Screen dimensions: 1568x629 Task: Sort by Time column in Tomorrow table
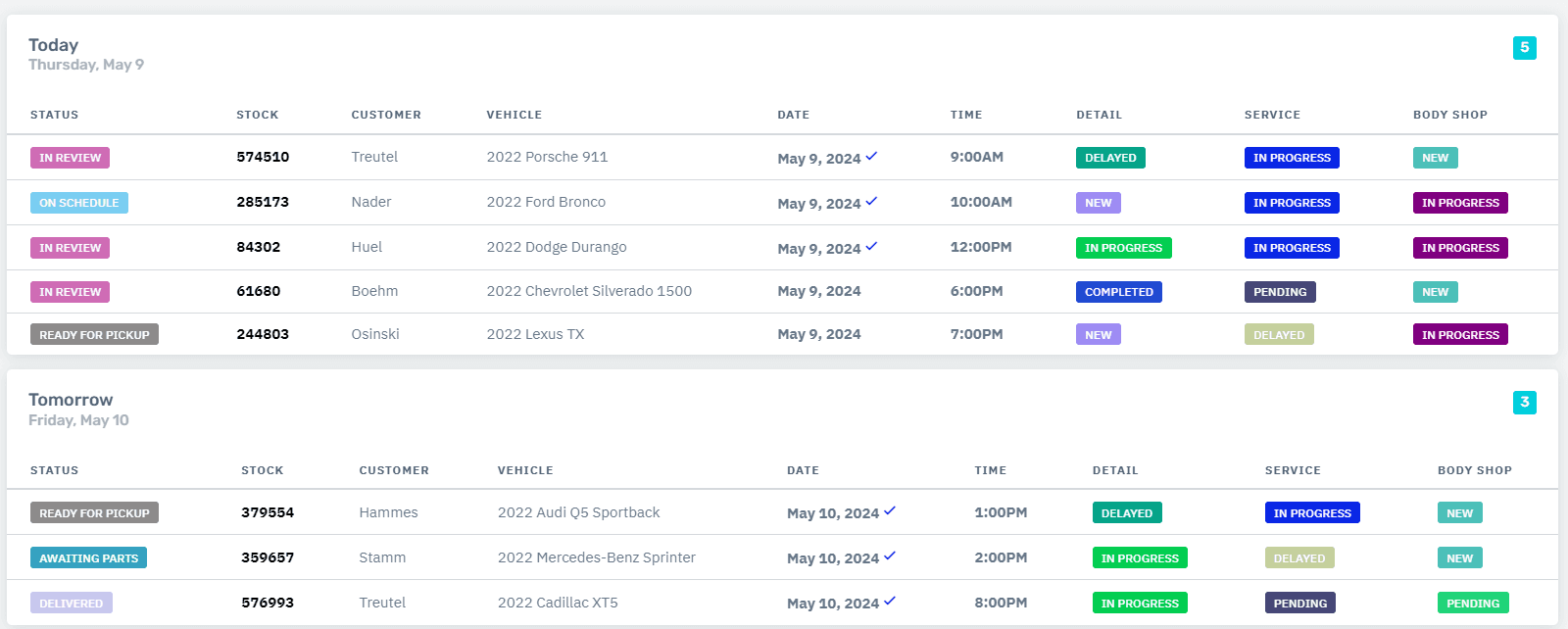(x=990, y=470)
